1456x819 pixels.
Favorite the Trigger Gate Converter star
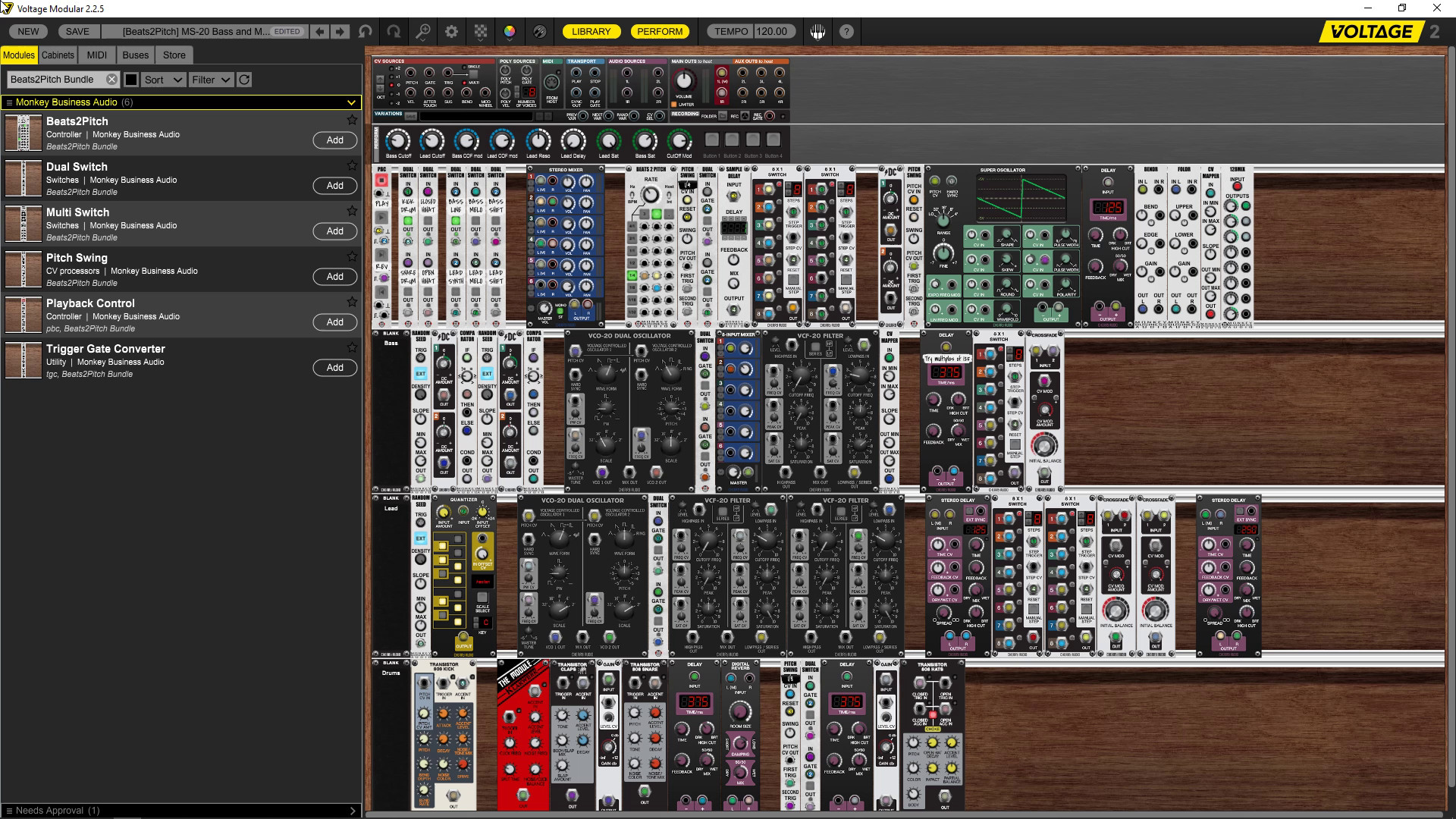352,347
